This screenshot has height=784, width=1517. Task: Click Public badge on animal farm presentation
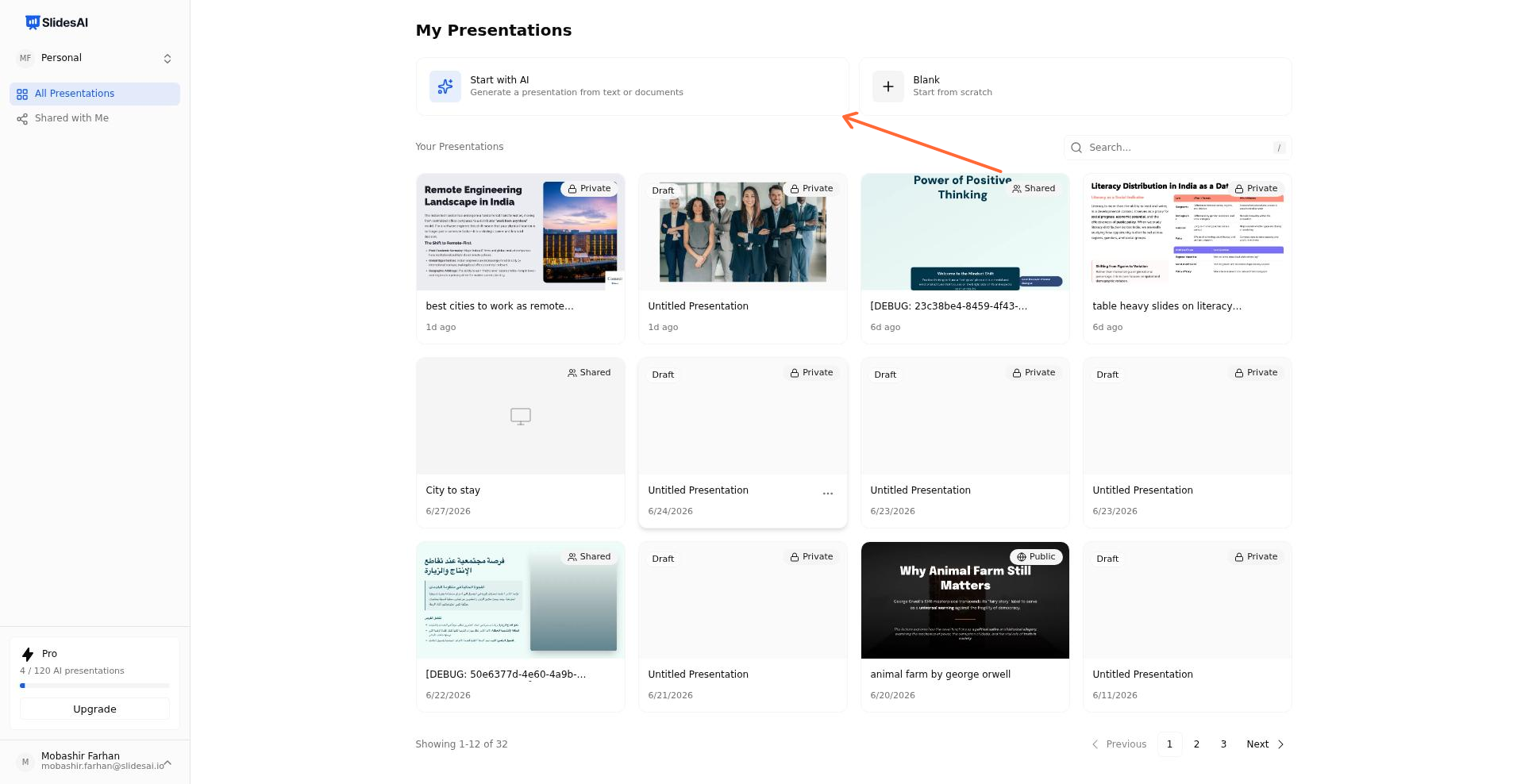pyautogui.click(x=1036, y=557)
